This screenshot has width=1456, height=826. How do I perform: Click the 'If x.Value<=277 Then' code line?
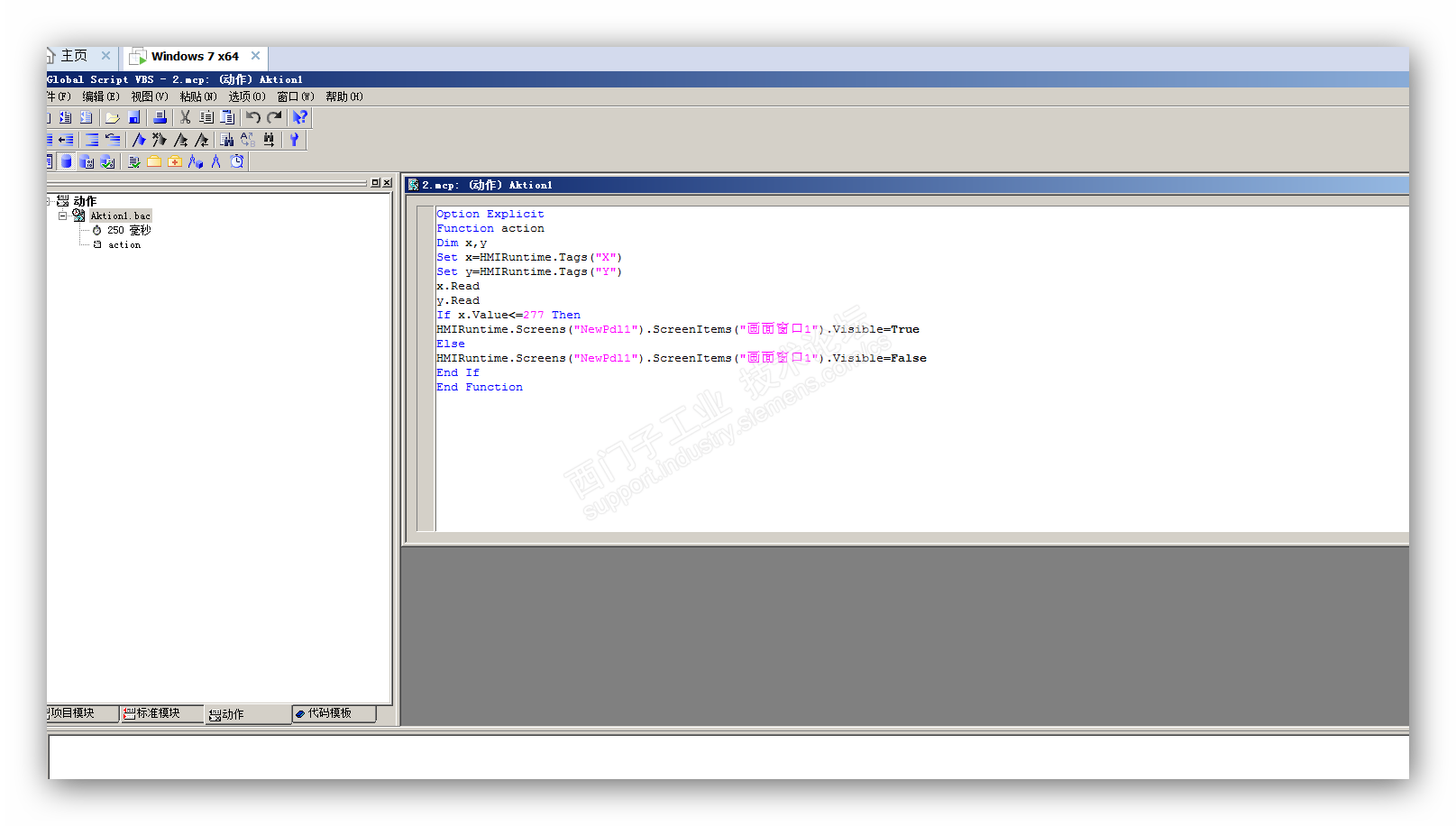point(508,316)
